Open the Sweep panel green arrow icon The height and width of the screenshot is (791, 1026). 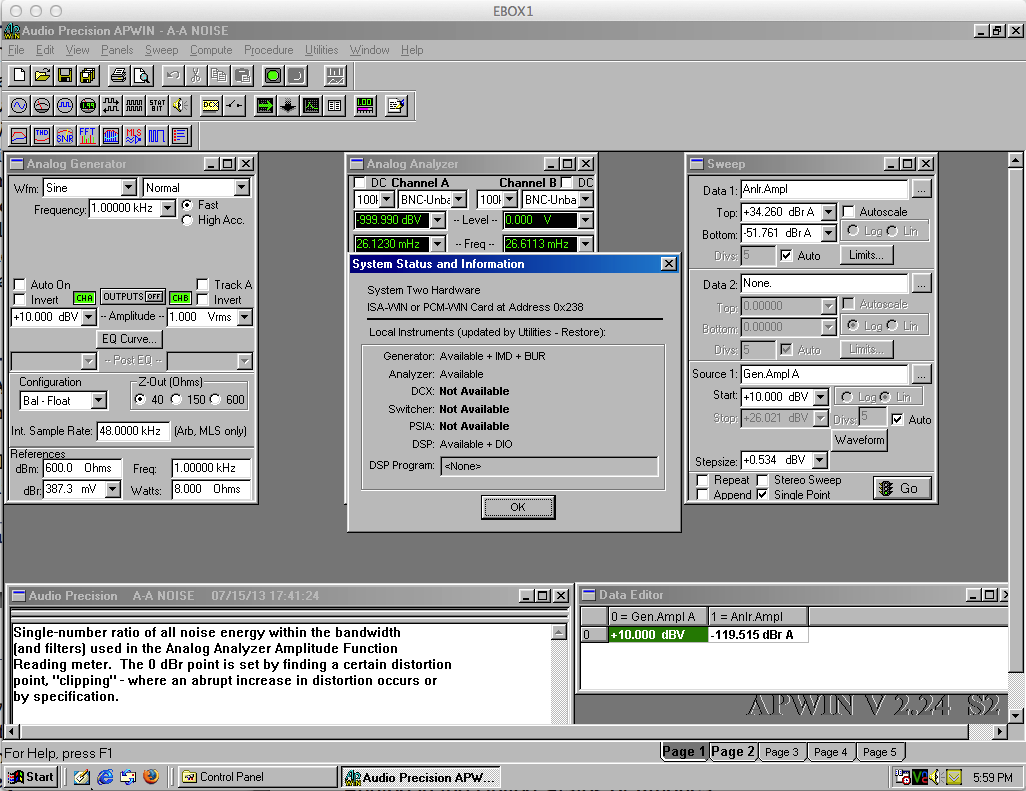(x=265, y=105)
